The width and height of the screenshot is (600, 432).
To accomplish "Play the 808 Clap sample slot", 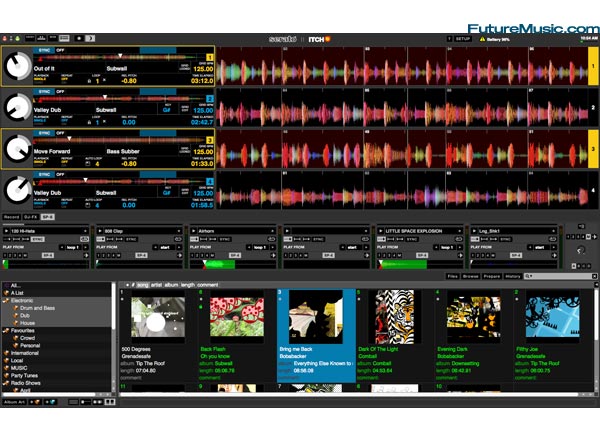I will 100,231.
